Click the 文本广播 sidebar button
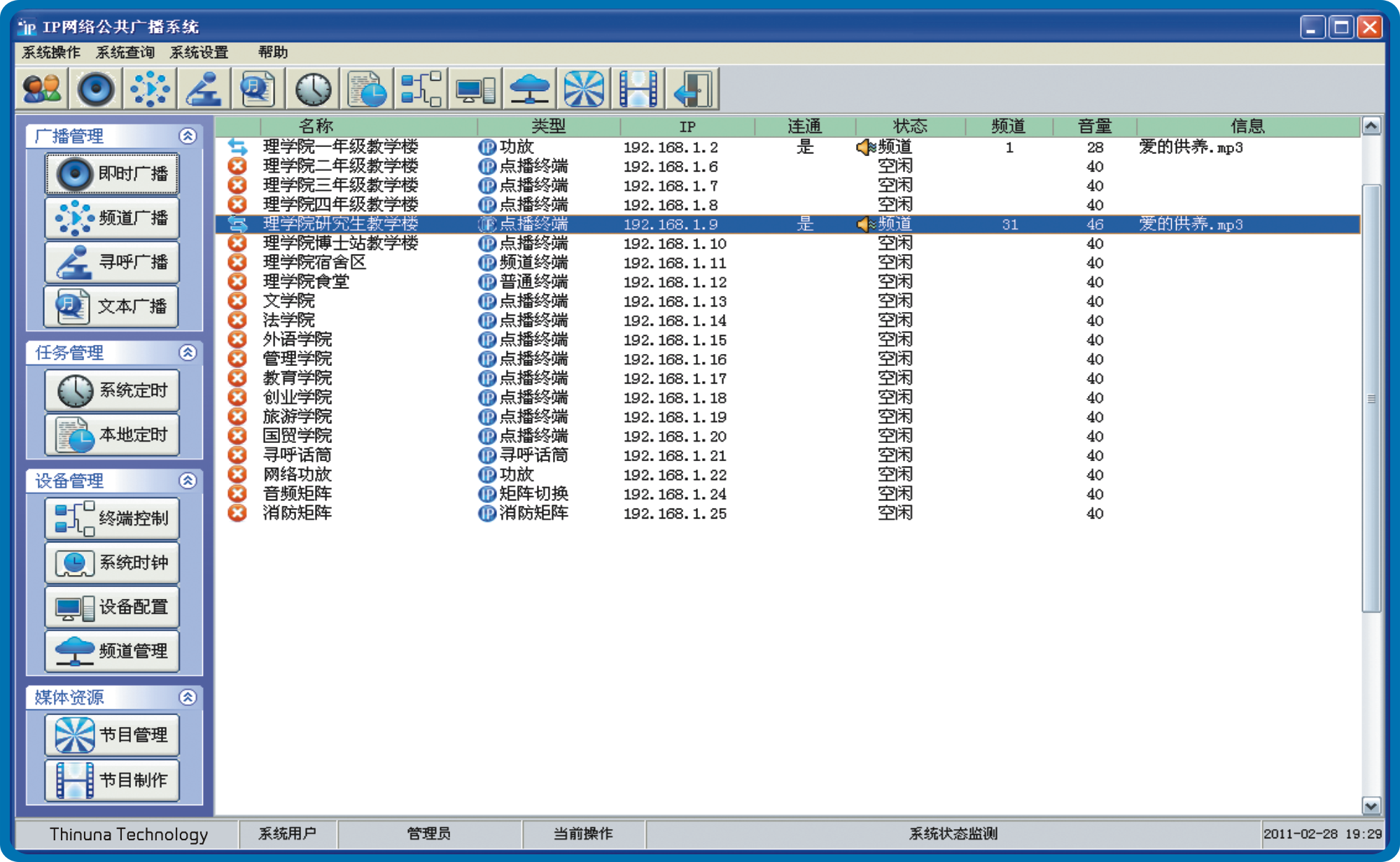Screen dimensions: 1400x862 112,306
